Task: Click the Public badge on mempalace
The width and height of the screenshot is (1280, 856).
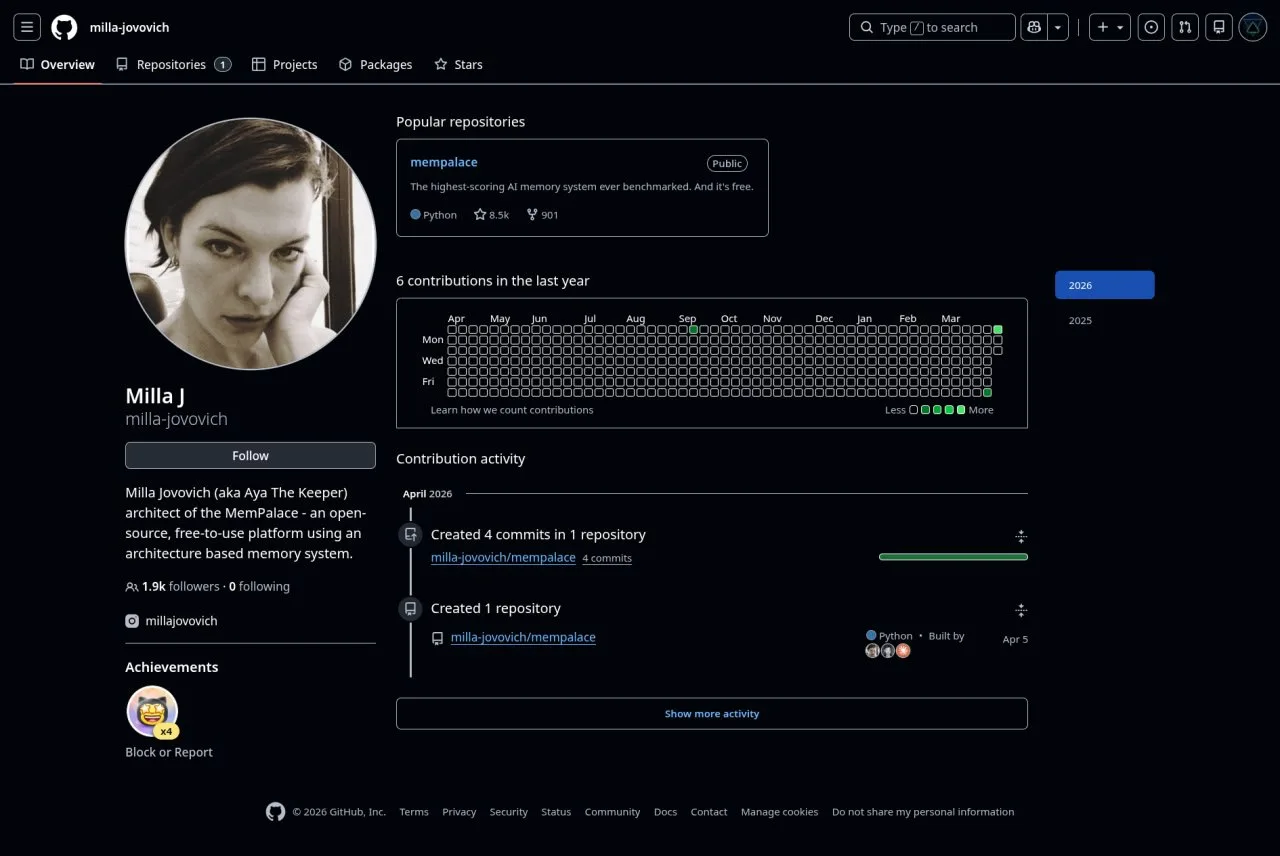Action: pos(727,163)
